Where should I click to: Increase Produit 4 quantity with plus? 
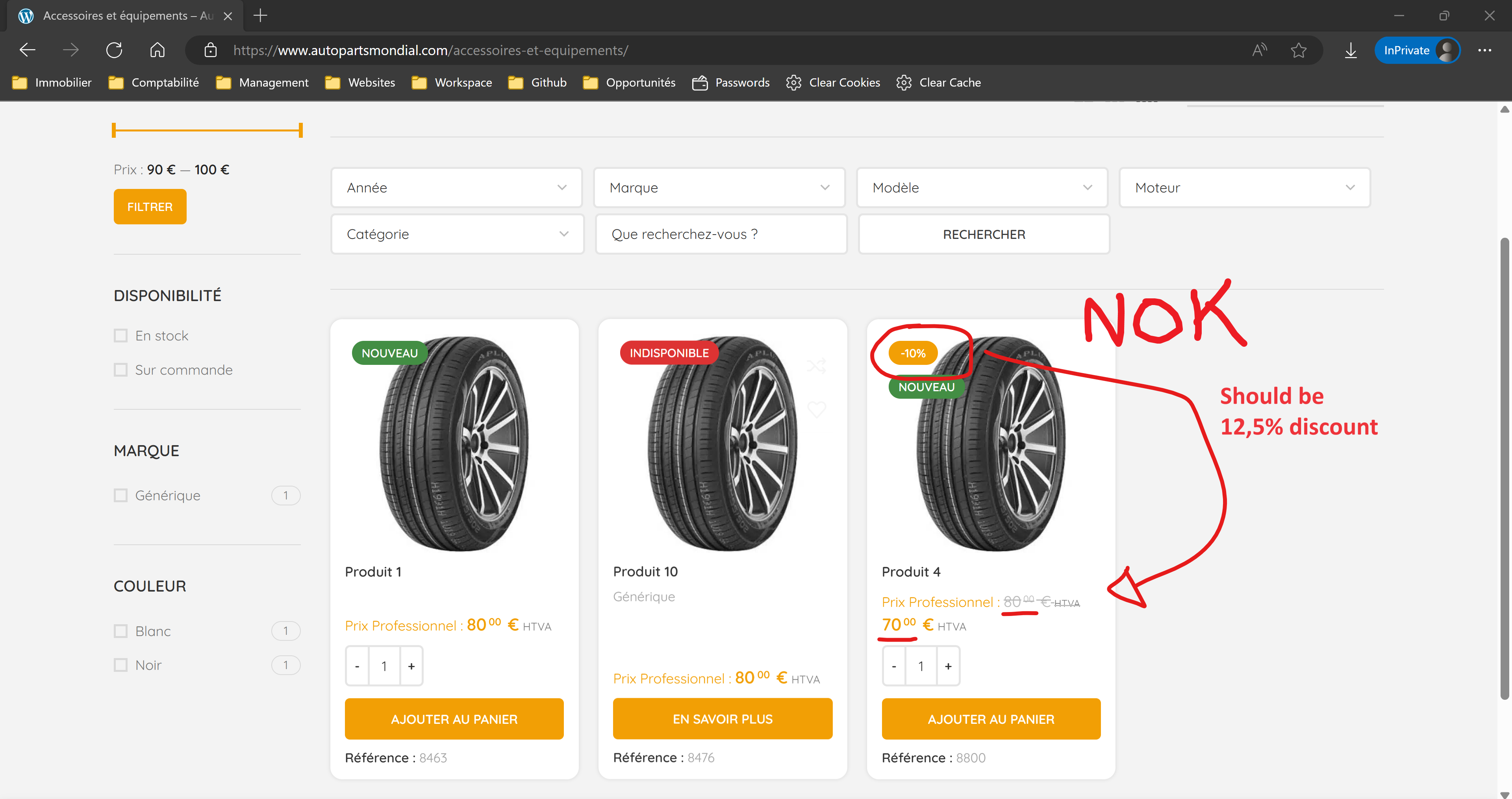pos(949,666)
